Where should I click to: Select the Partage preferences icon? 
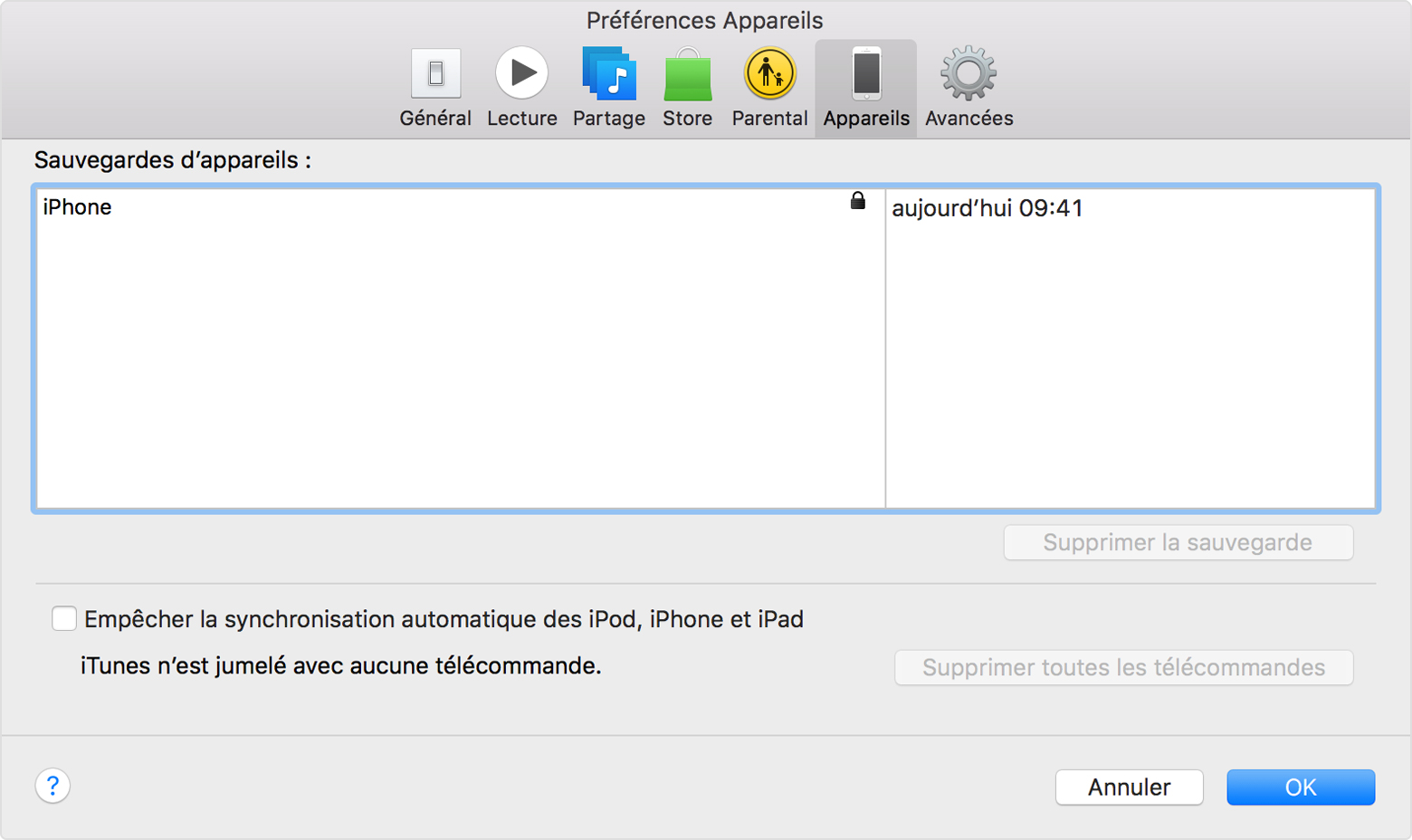tap(607, 86)
